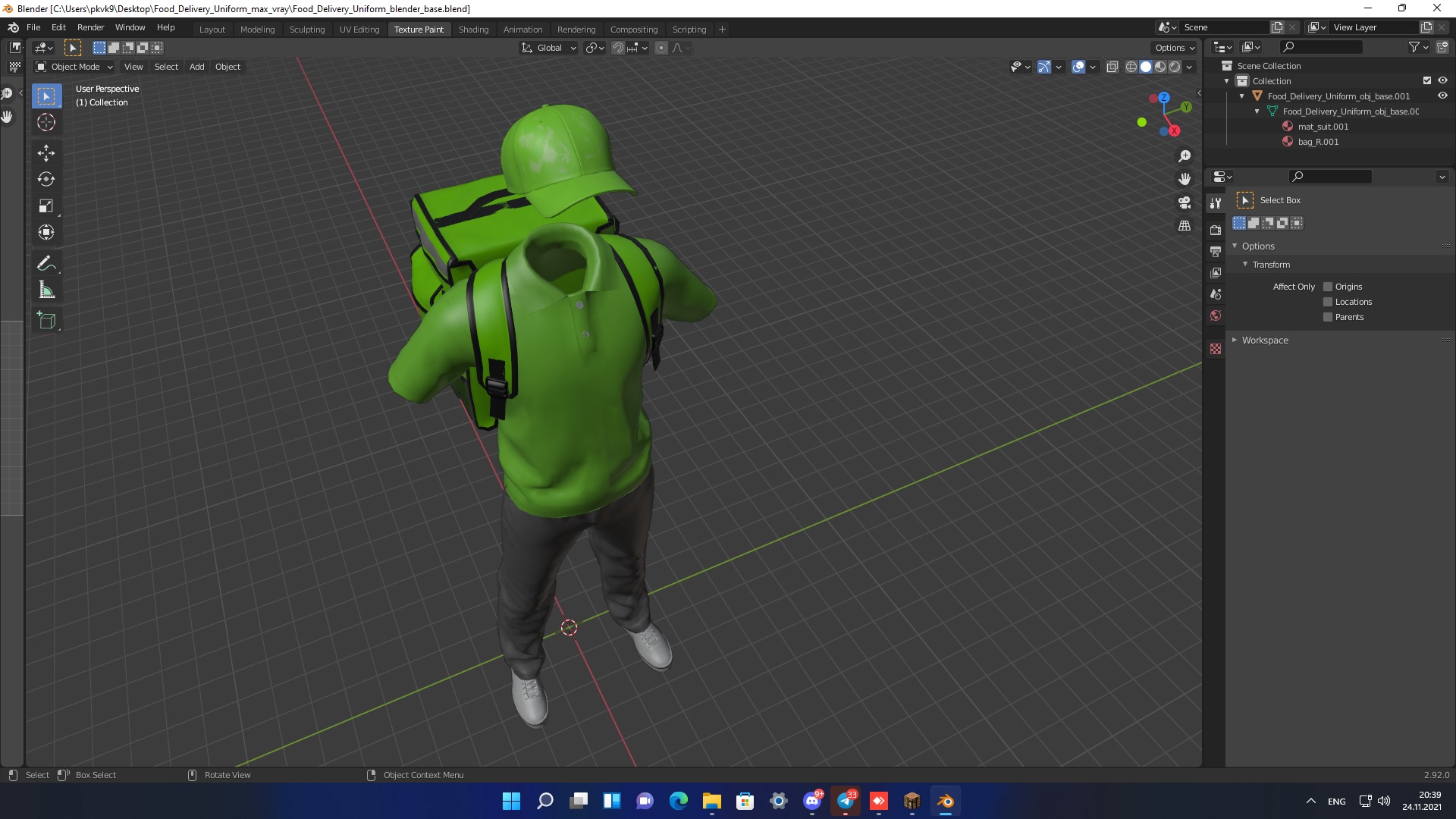Switch to Material Preview shading
The width and height of the screenshot is (1456, 819).
(x=1160, y=67)
